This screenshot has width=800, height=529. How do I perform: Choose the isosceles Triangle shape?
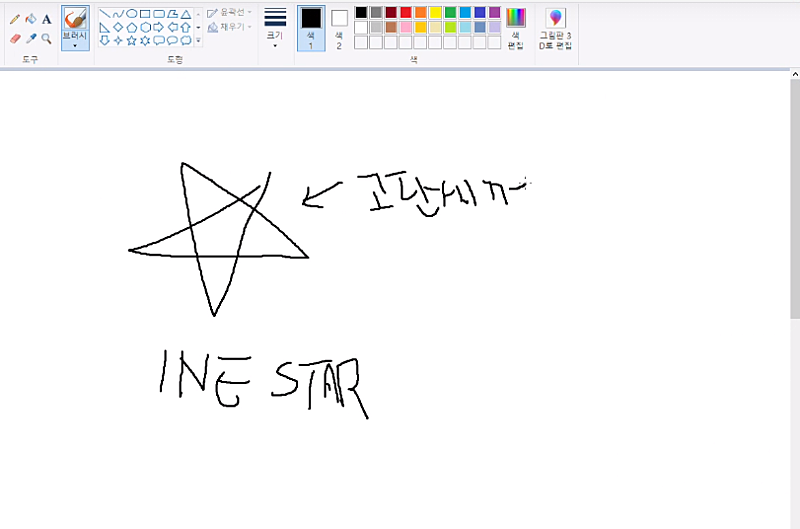186,14
